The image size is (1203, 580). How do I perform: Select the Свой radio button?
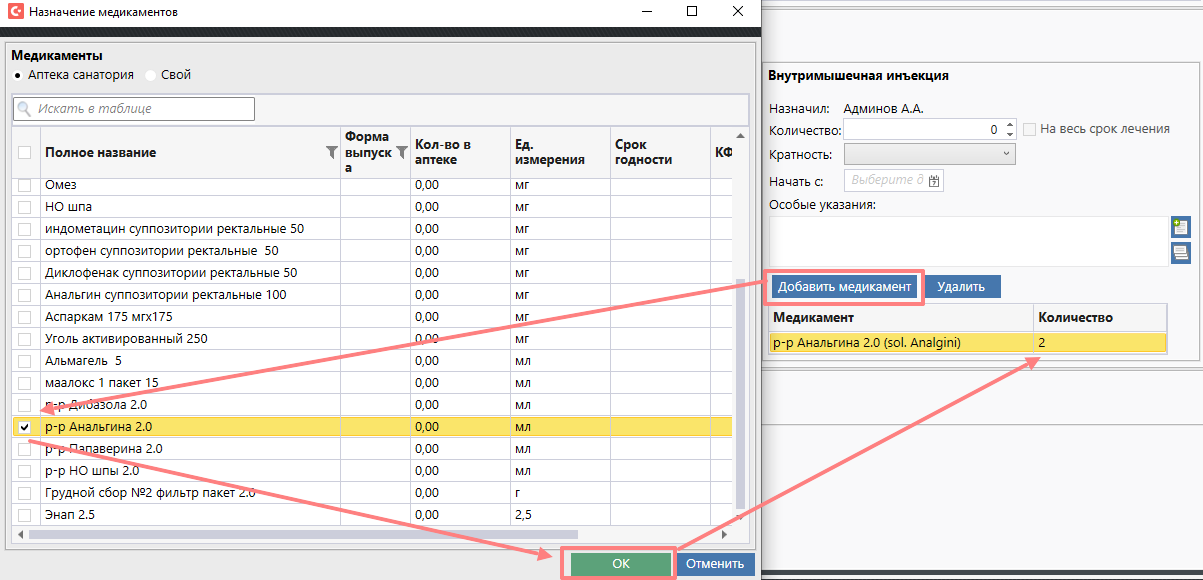(x=151, y=75)
